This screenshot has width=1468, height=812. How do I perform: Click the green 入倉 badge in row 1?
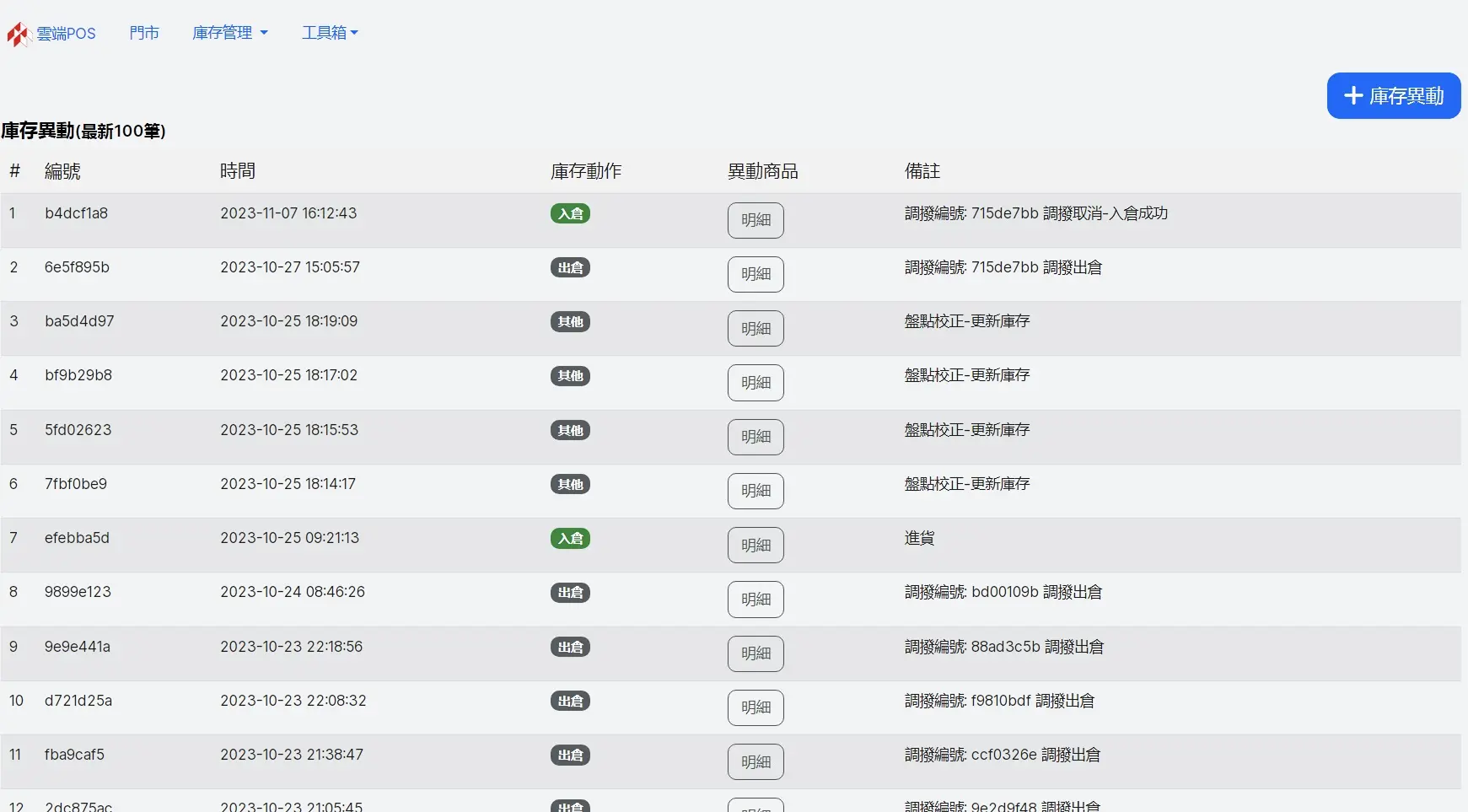click(570, 214)
